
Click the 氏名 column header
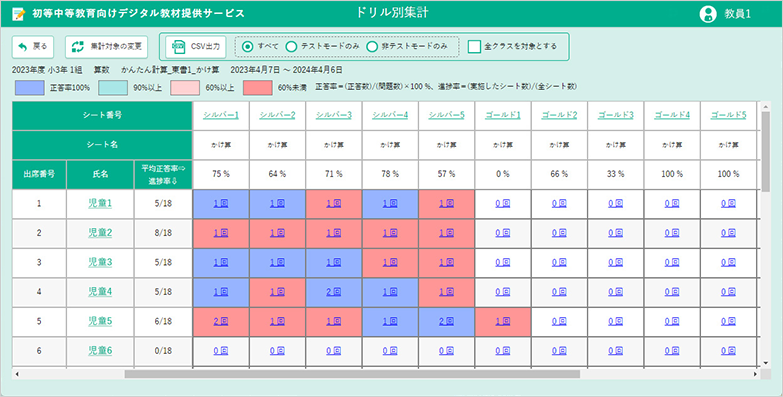pos(100,175)
